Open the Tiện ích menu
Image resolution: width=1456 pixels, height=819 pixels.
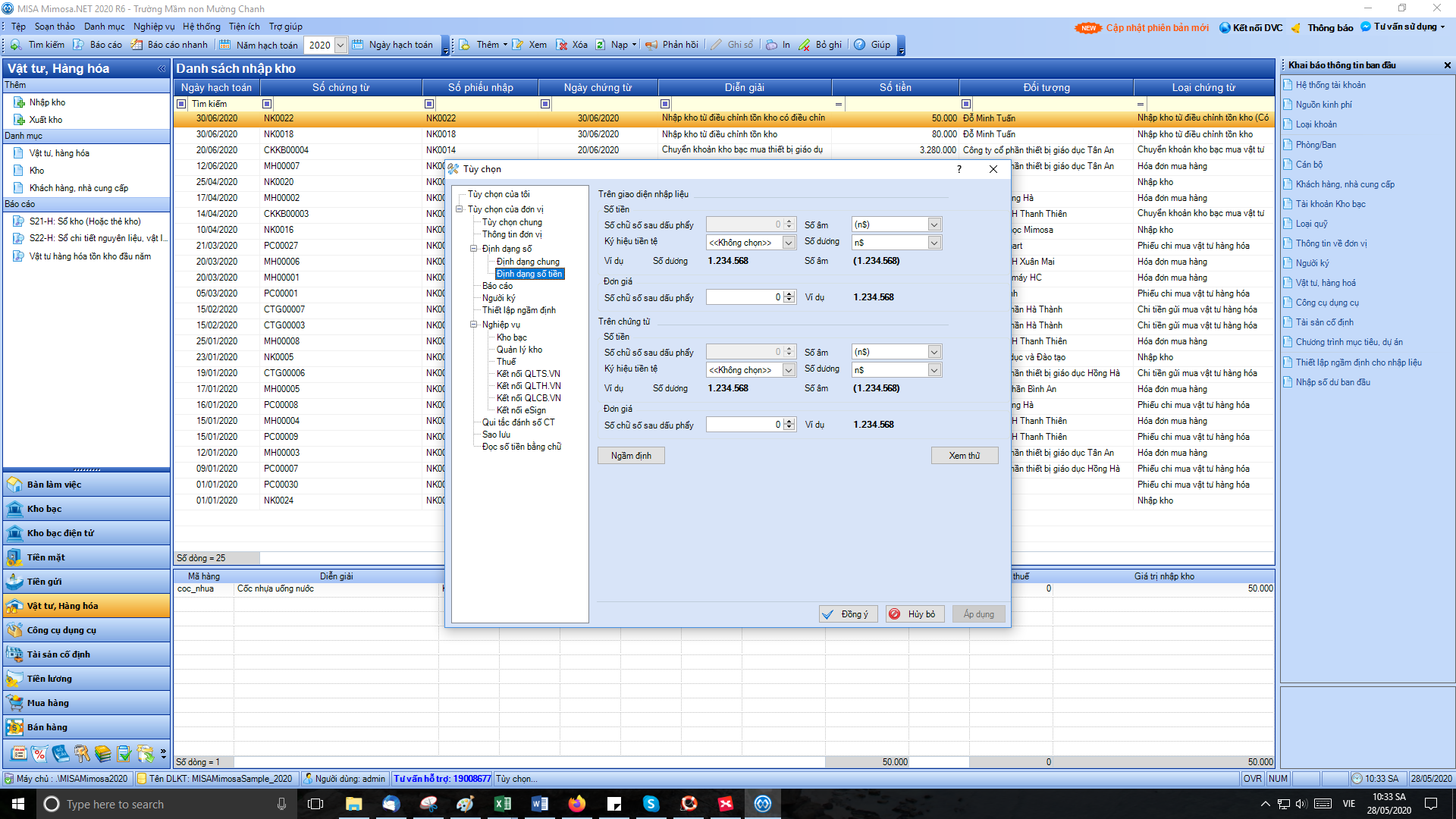point(244,27)
